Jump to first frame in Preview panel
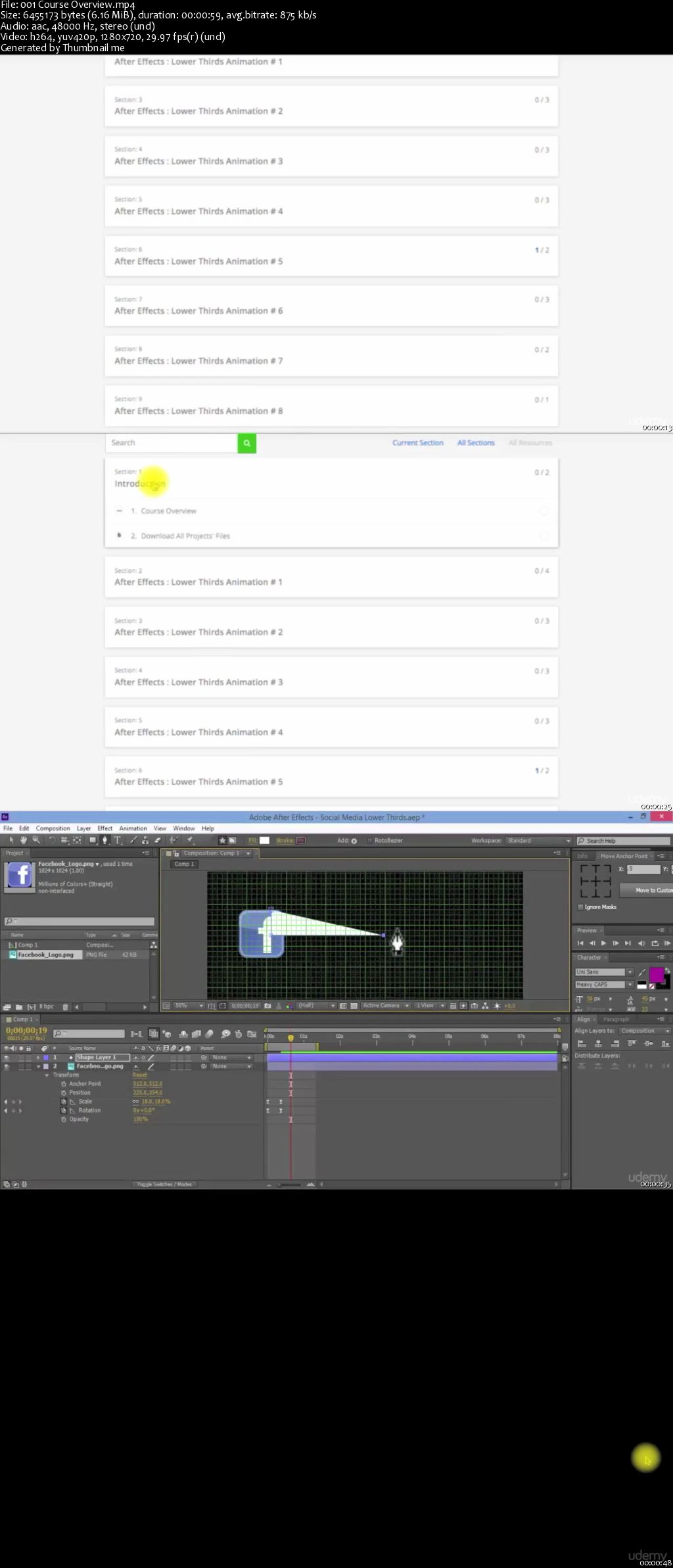 tap(580, 943)
